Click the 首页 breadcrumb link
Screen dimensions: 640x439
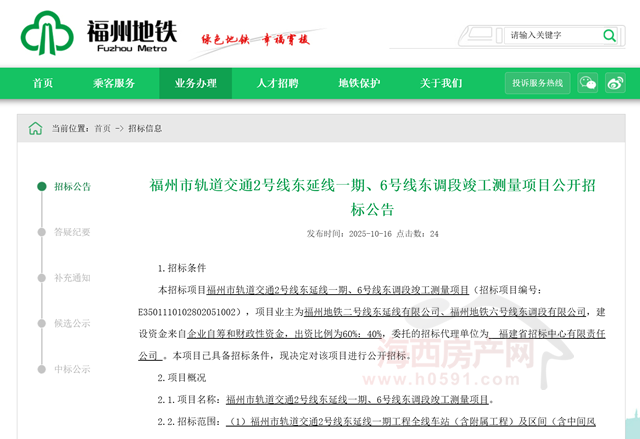[x=102, y=128]
